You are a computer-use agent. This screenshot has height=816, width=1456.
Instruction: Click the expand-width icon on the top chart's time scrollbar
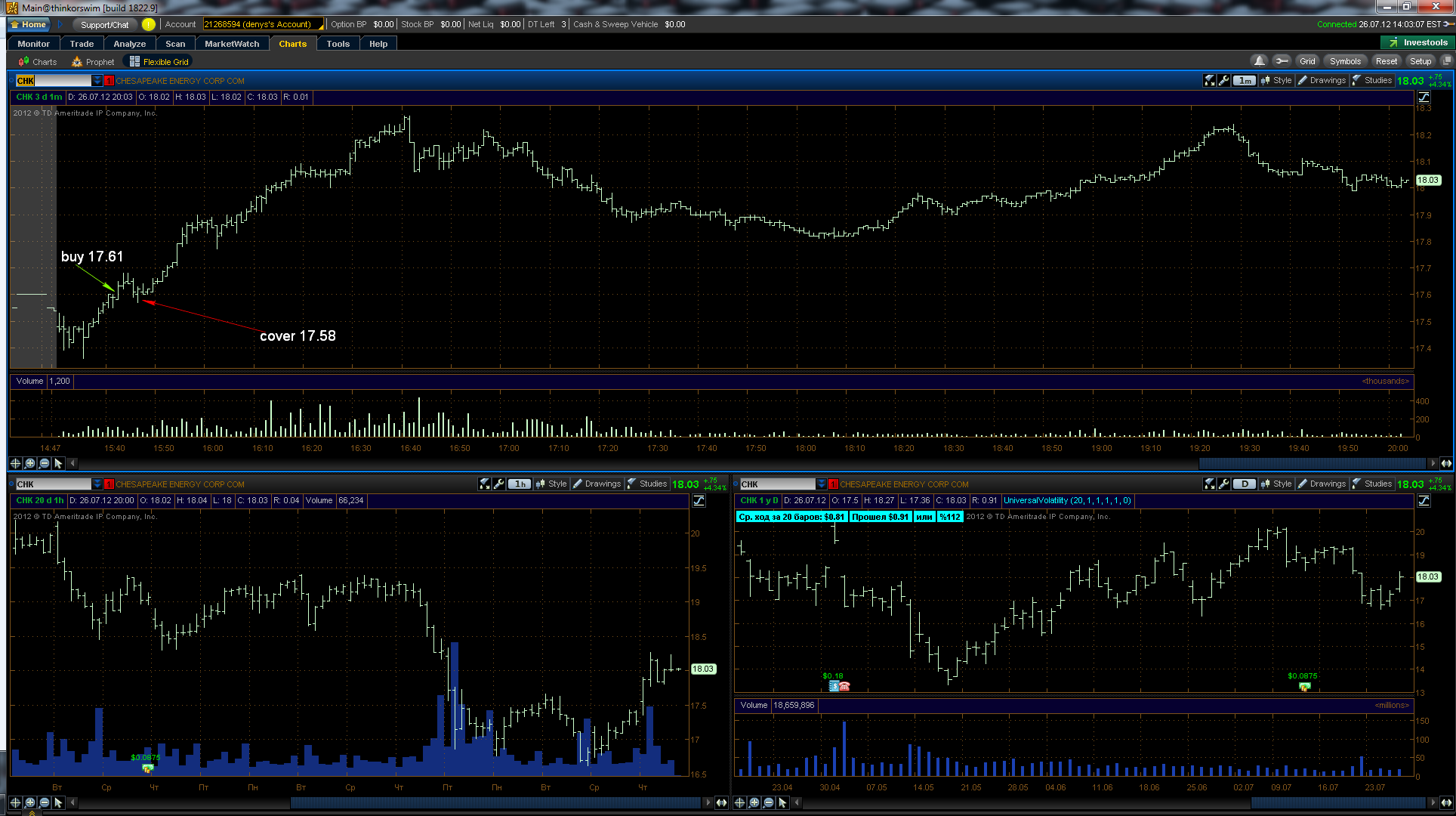pos(1446,463)
